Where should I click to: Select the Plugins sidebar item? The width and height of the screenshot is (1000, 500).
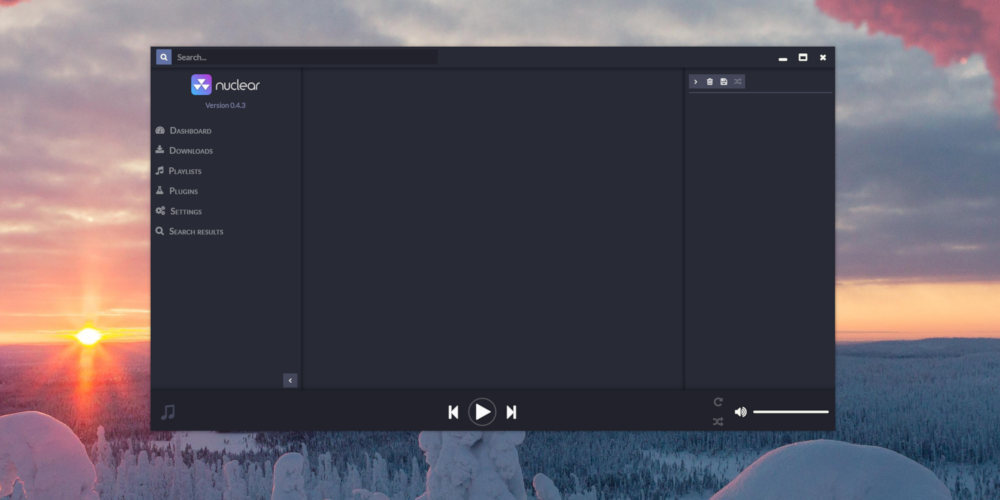[x=183, y=191]
